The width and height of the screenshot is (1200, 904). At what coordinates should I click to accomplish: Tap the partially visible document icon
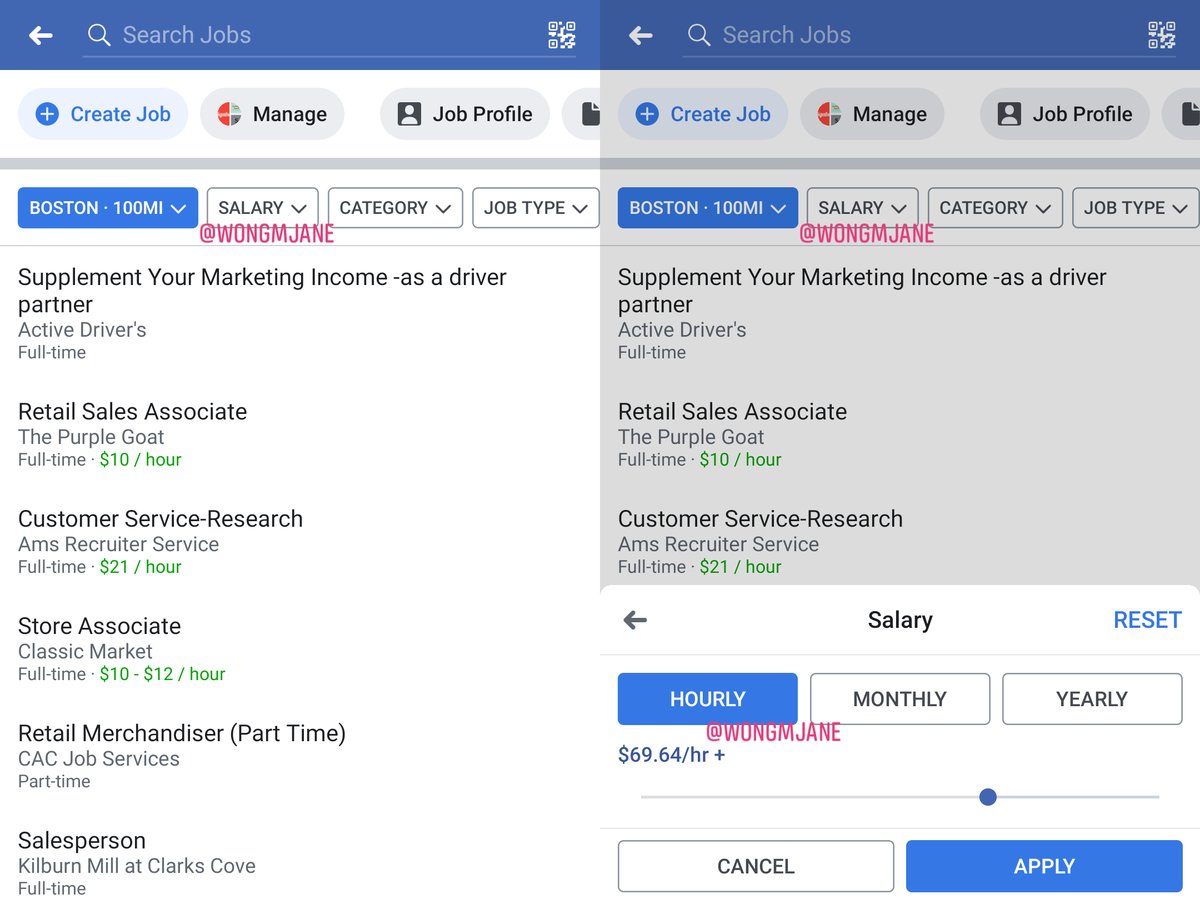[591, 114]
